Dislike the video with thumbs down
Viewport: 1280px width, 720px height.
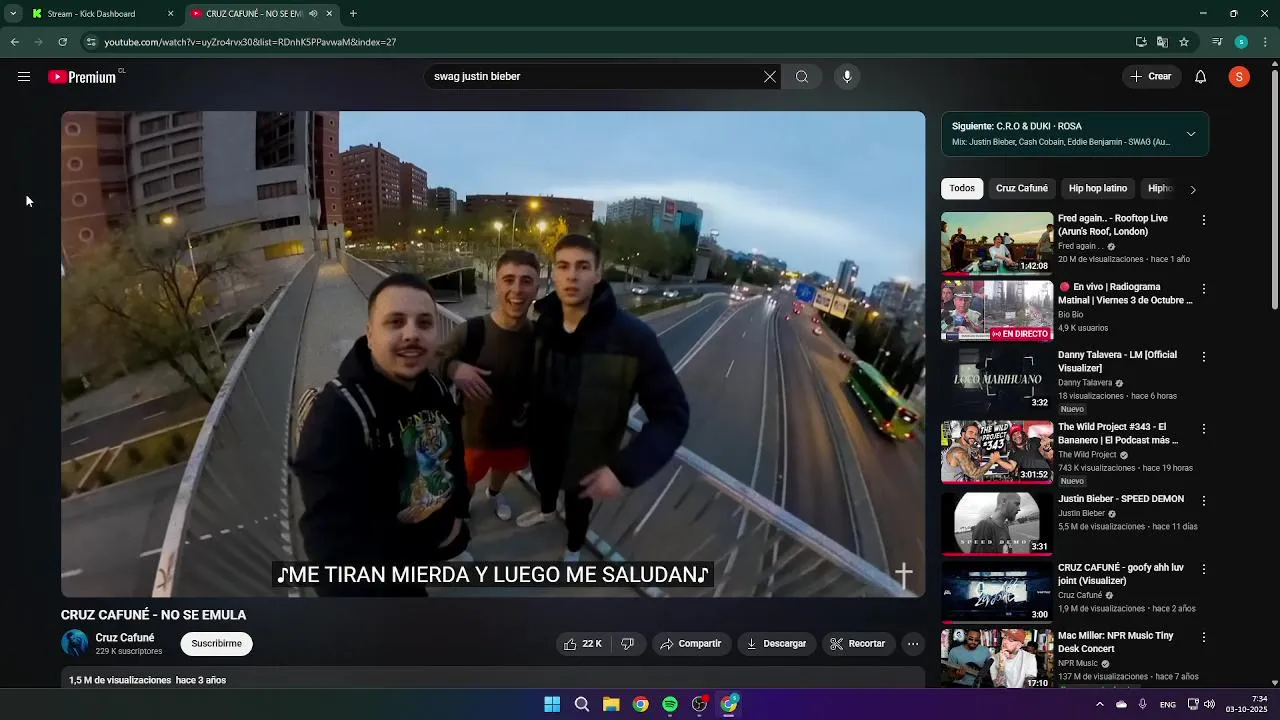click(628, 644)
